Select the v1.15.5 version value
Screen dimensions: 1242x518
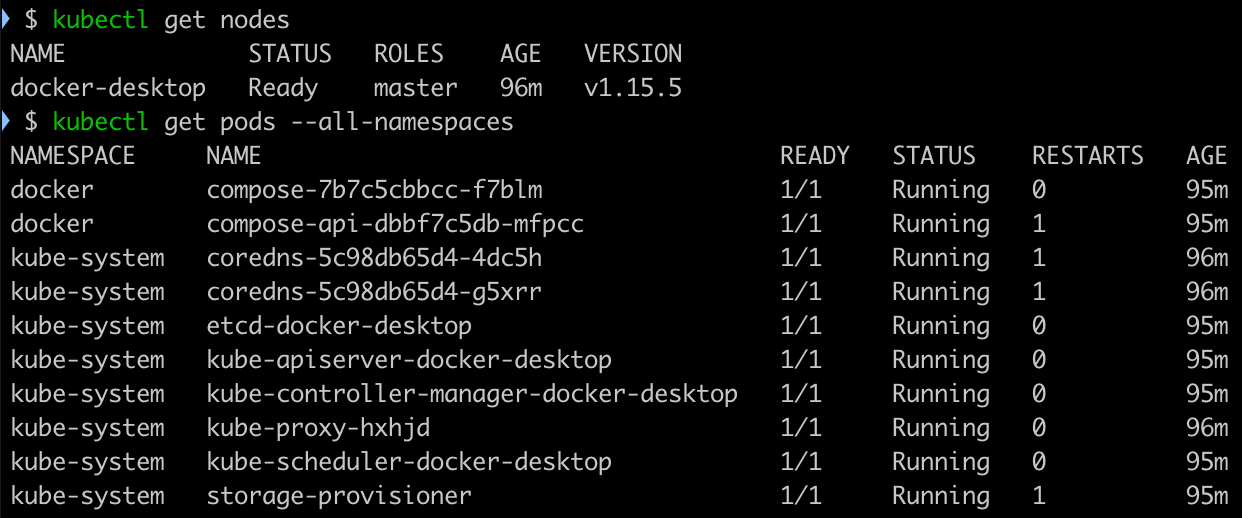click(x=633, y=88)
